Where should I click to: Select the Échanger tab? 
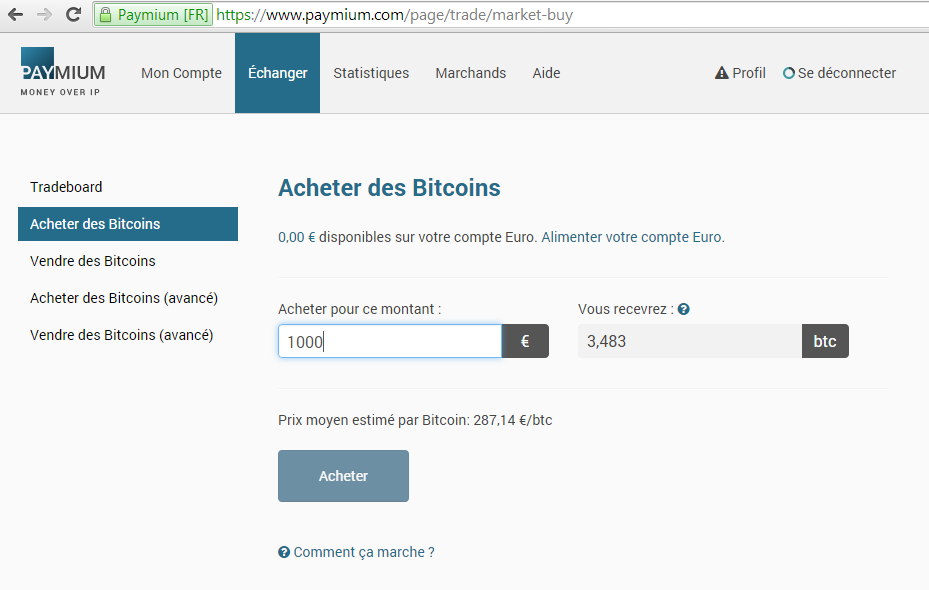[x=277, y=73]
